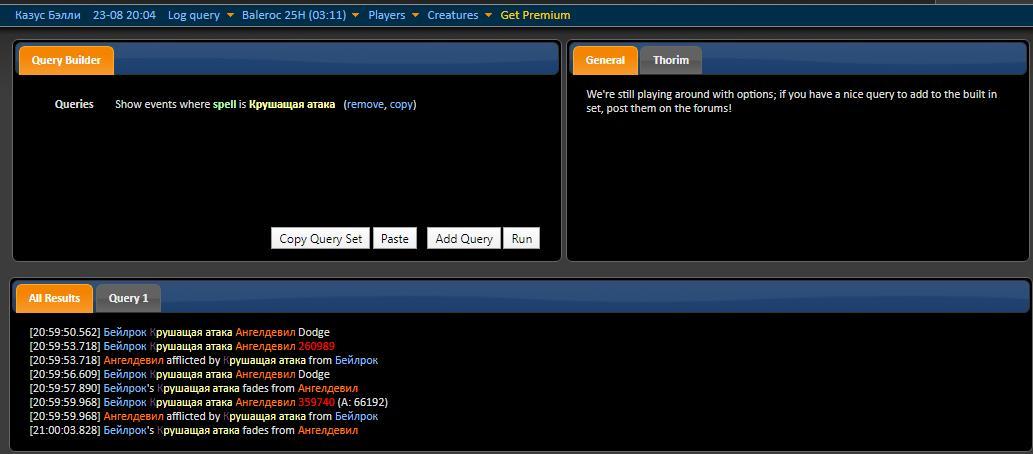
Task: Select the All Results tab
Action: tap(54, 298)
